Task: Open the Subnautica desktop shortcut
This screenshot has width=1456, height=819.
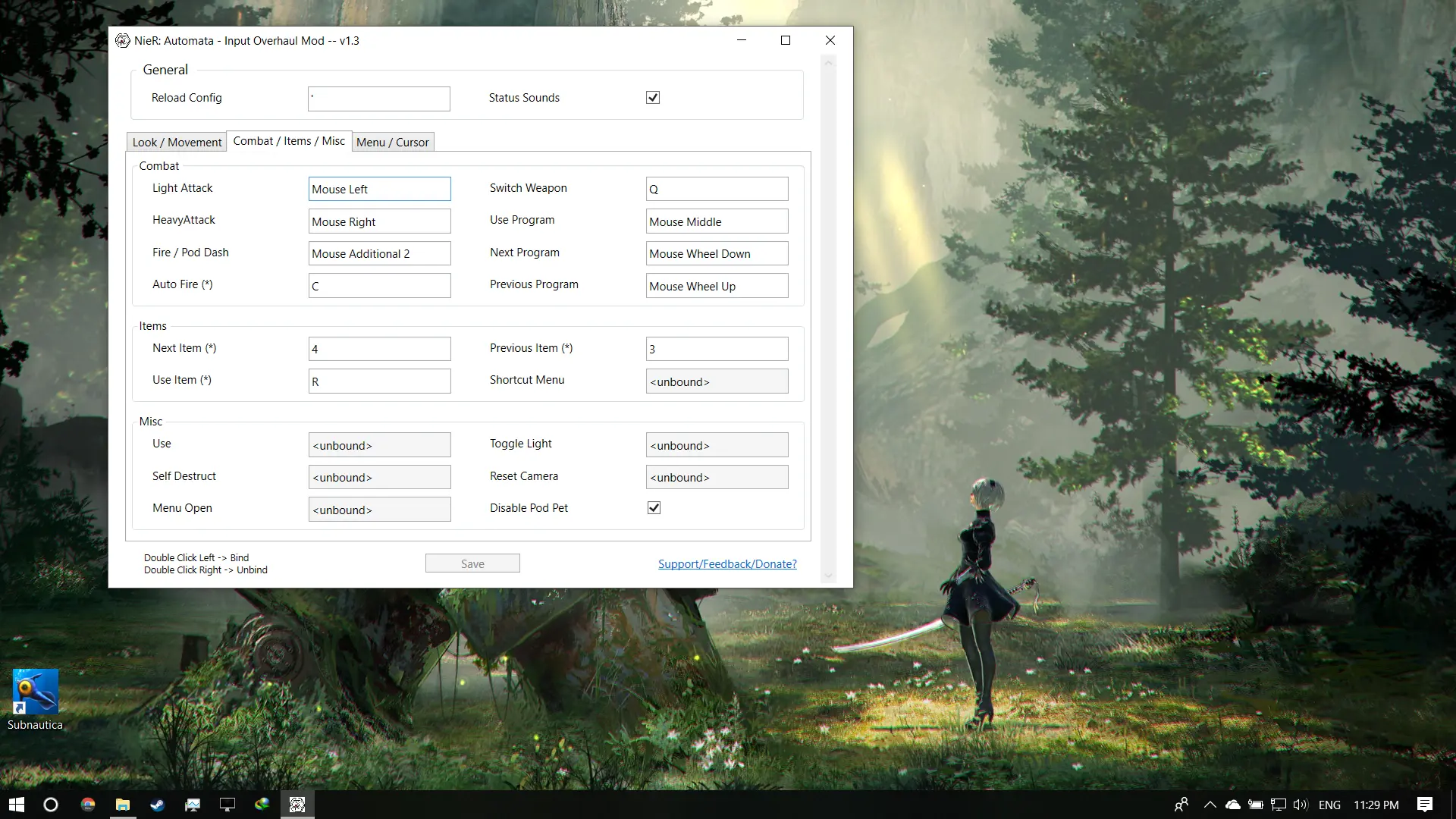Action: [x=35, y=699]
